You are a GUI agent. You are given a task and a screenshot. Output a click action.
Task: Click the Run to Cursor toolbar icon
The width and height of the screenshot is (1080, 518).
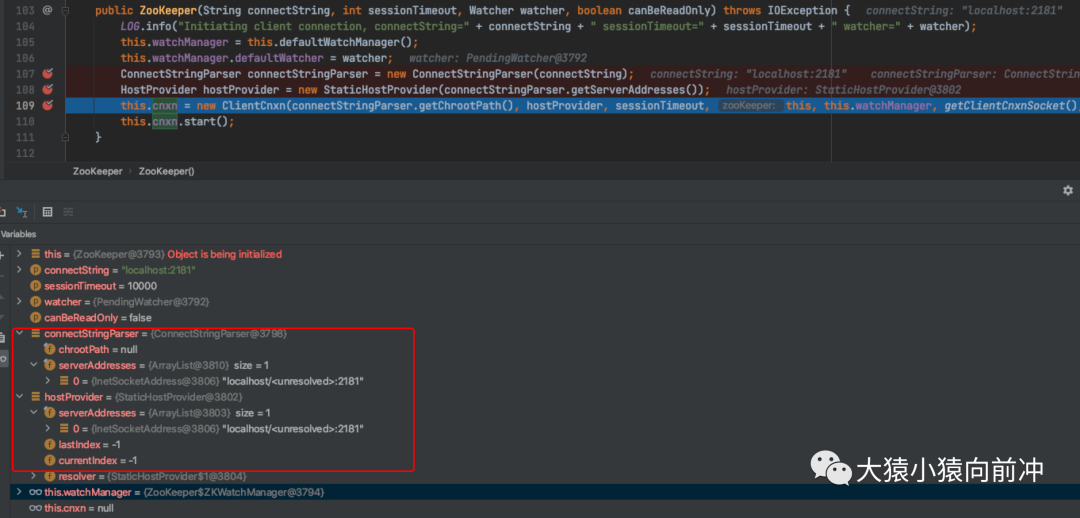pos(22,212)
